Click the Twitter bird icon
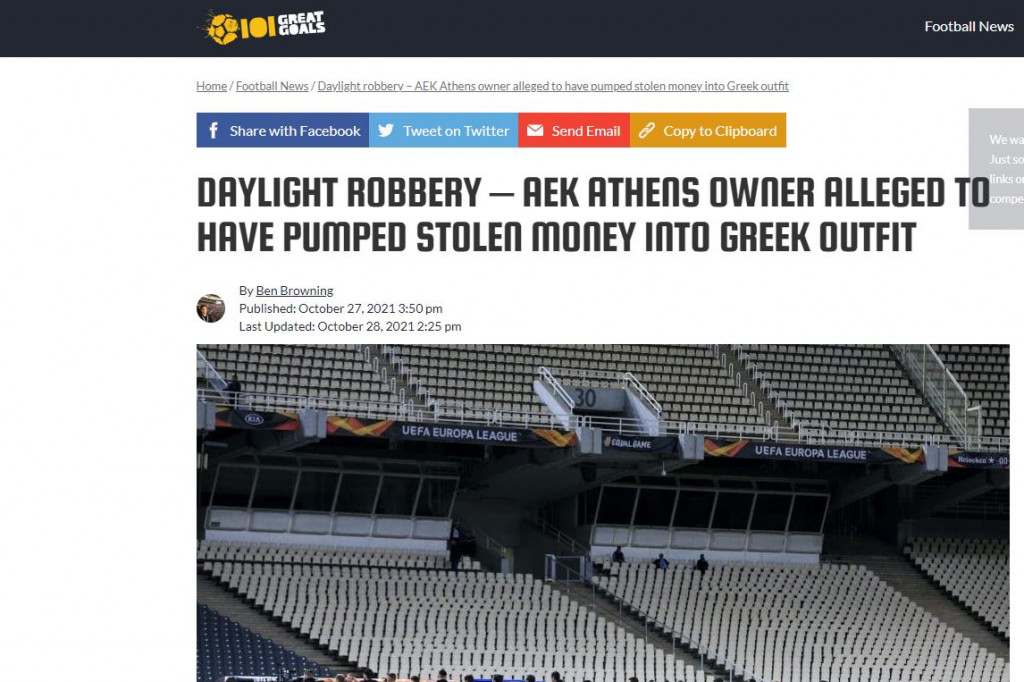This screenshot has height=682, width=1024. point(386,130)
